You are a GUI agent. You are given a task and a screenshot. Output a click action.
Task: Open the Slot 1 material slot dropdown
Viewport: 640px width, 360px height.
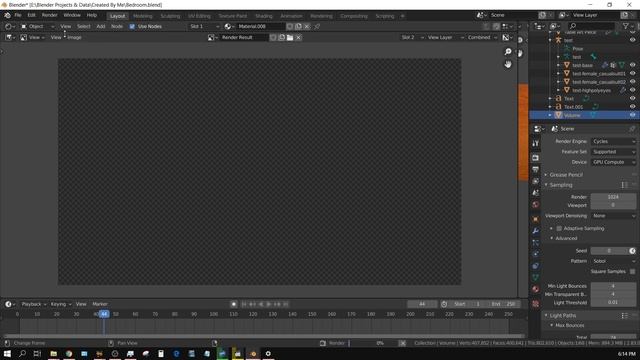tap(204, 27)
